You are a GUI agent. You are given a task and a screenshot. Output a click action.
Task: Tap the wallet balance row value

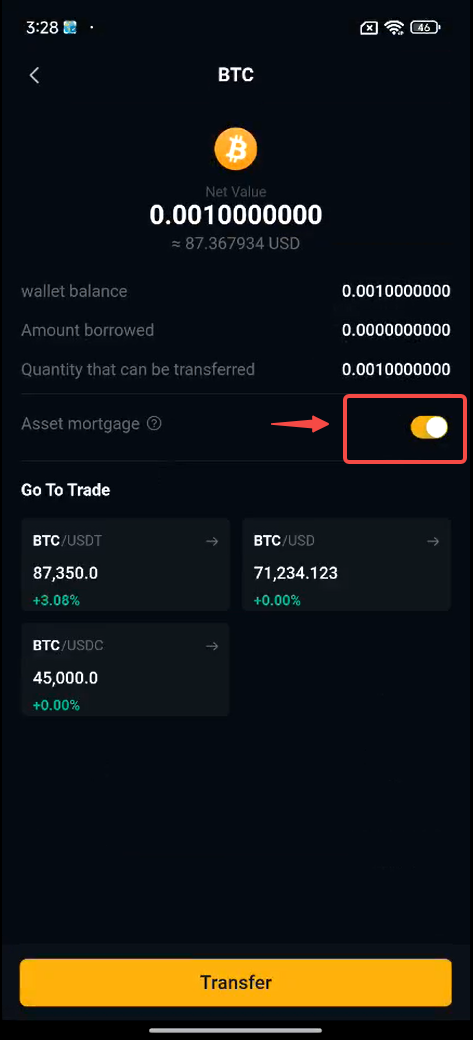[396, 291]
